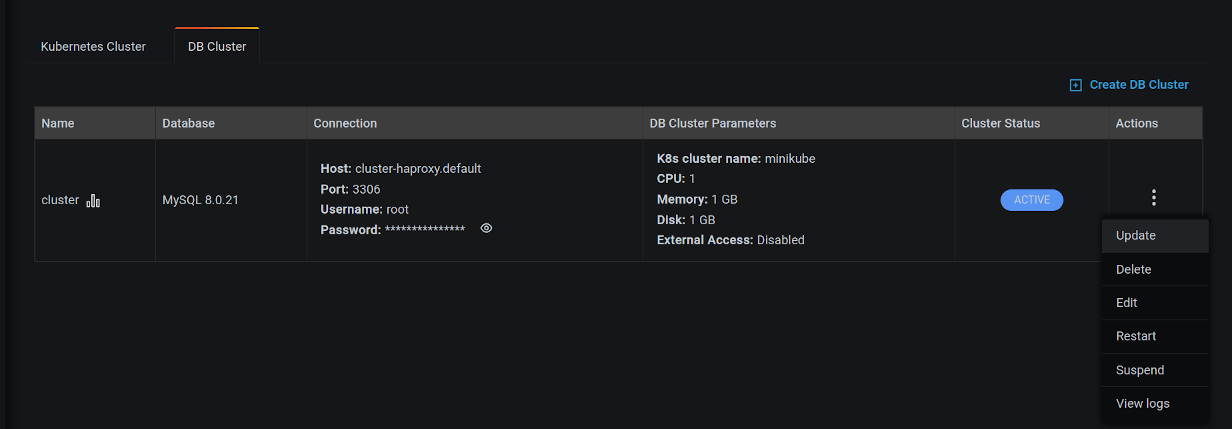
Task: Pick Edit from the actions menu
Action: [1126, 303]
